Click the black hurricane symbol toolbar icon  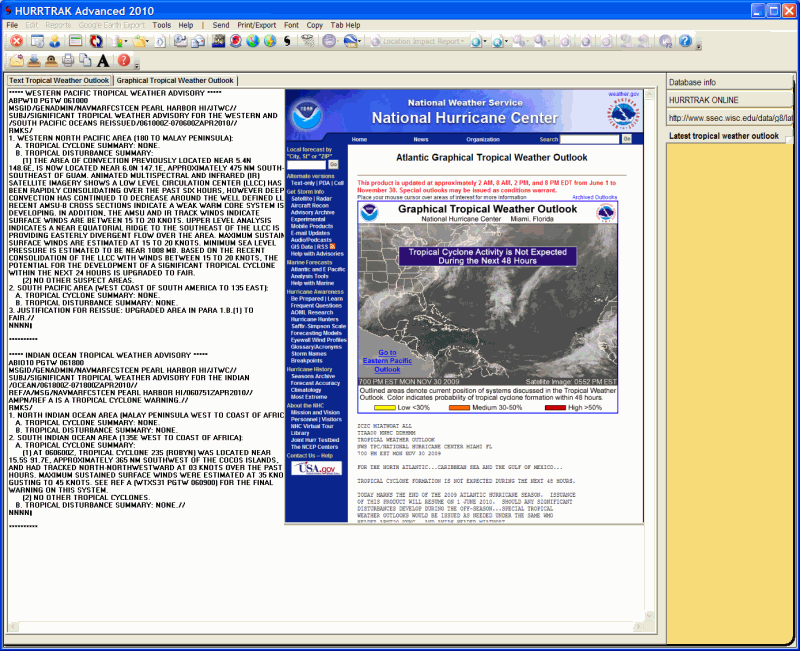pos(287,41)
